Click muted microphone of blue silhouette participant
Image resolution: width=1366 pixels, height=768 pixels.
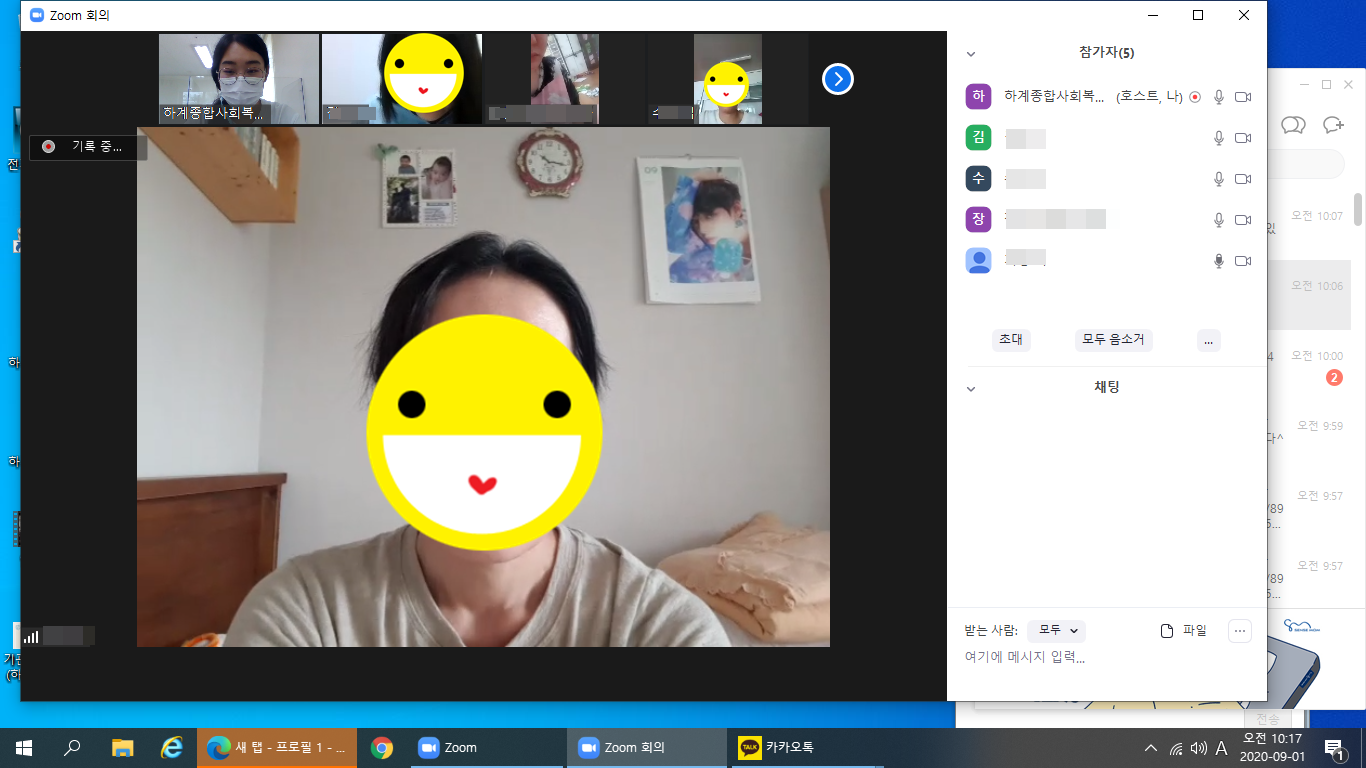coord(1218,261)
